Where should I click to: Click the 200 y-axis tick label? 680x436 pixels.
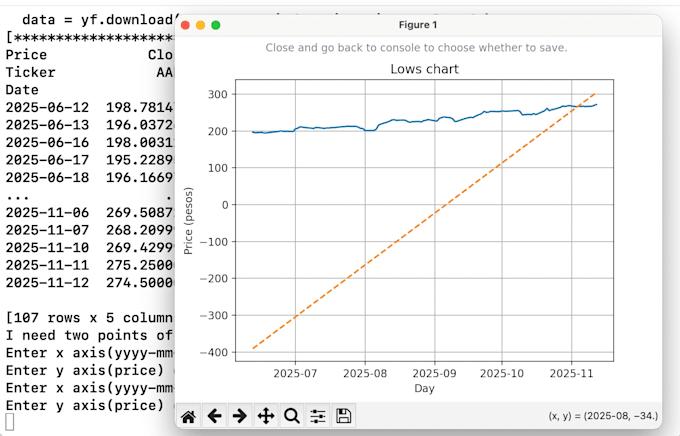coord(218,131)
